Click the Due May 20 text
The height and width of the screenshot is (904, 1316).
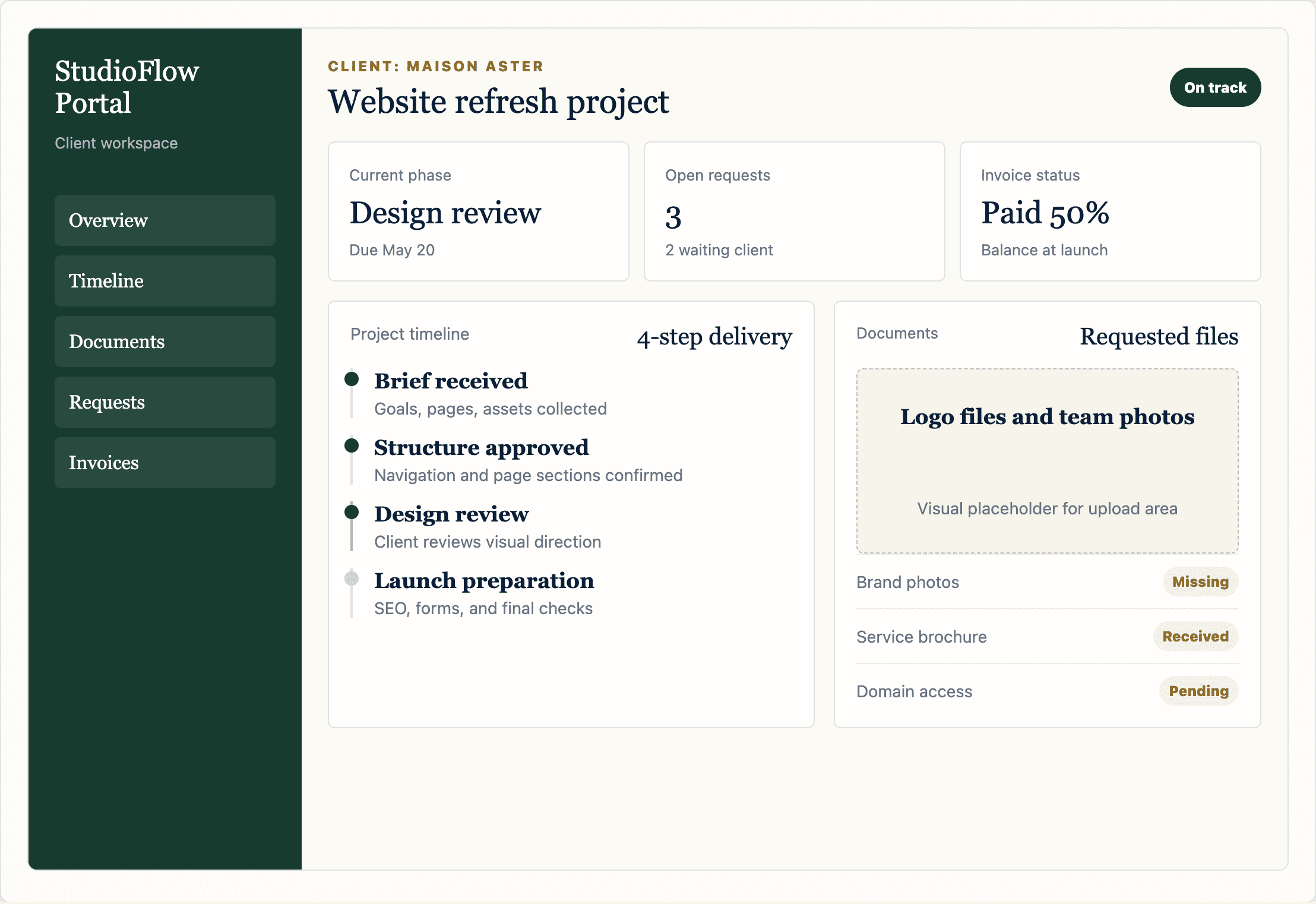392,250
